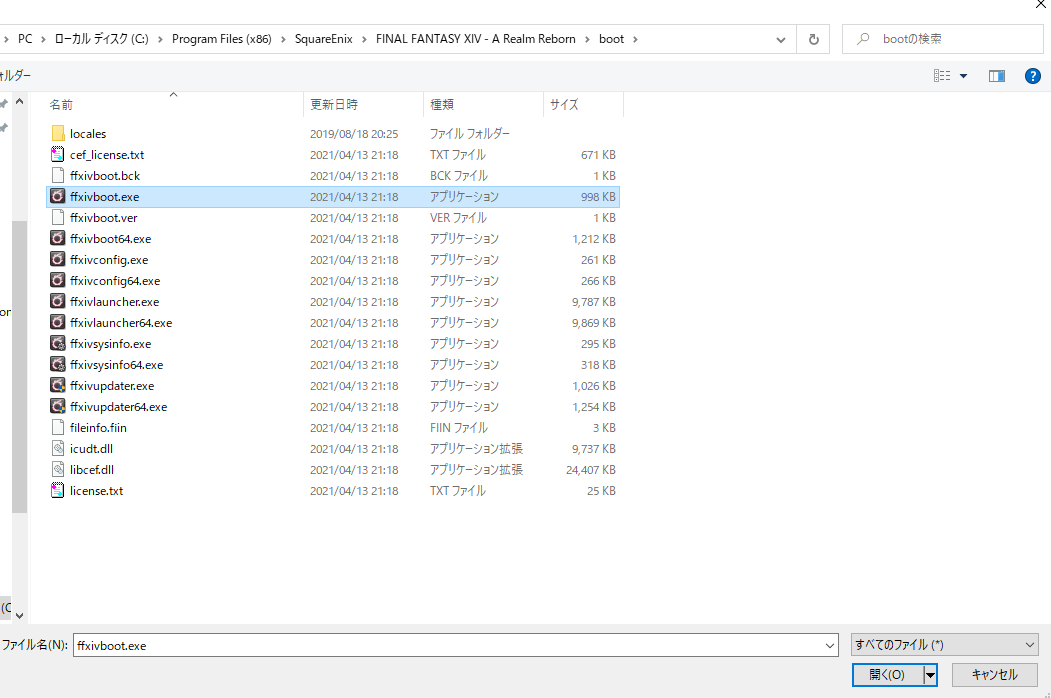Screen dimensions: 1051x698
Task: Go to the SquareEnix breadcrumb folder
Action: pos(324,39)
